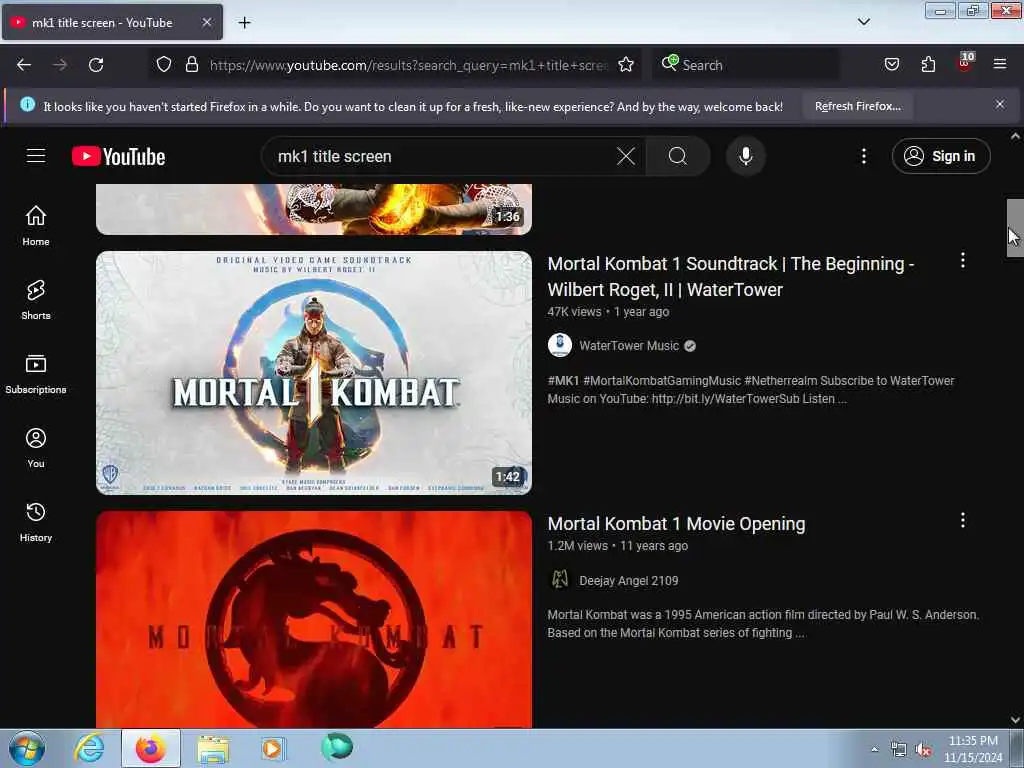Close the mk1 title screen tab
This screenshot has width=1024, height=768.
point(206,22)
